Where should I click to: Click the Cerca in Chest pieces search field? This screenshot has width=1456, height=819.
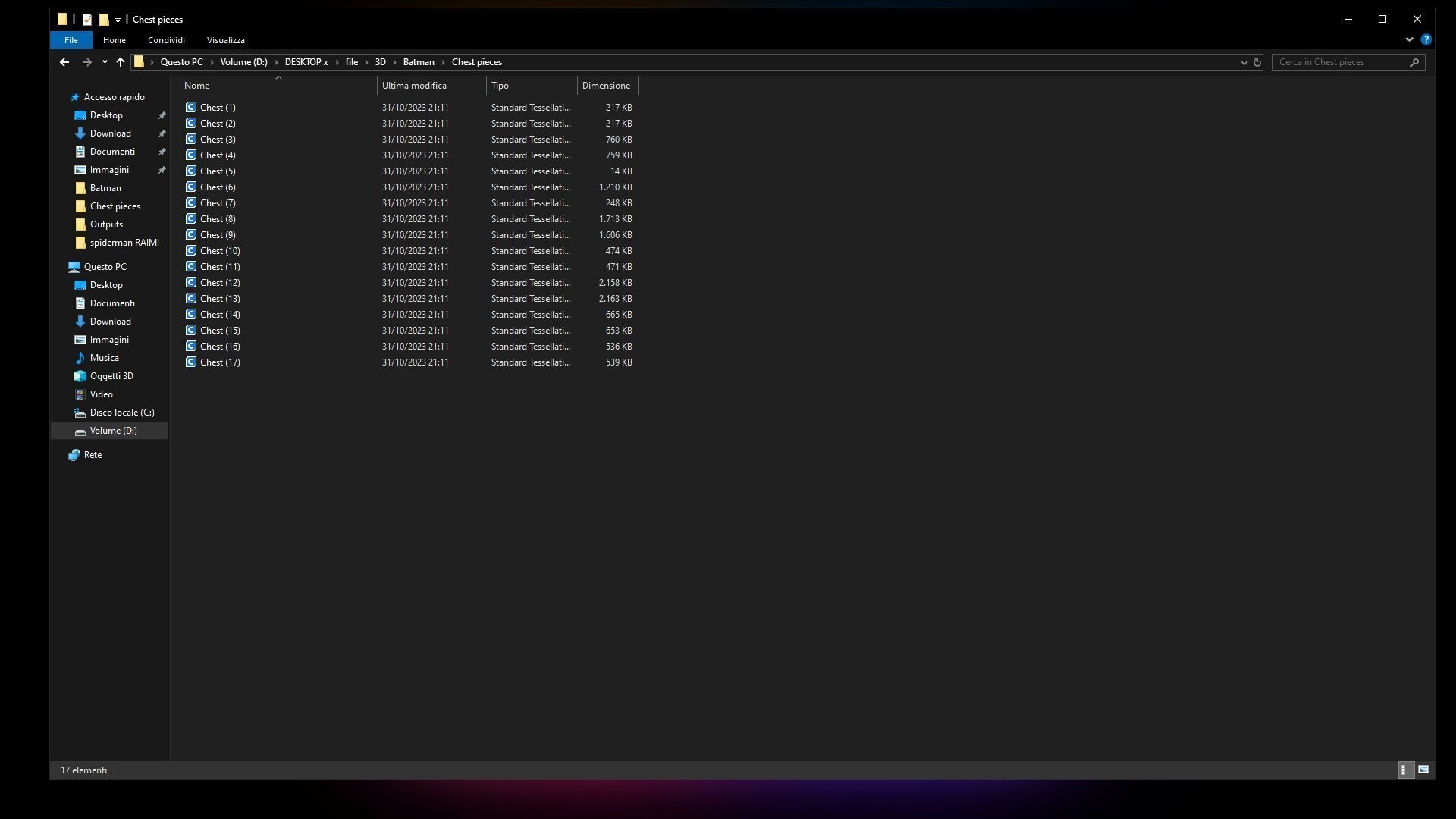(1342, 62)
